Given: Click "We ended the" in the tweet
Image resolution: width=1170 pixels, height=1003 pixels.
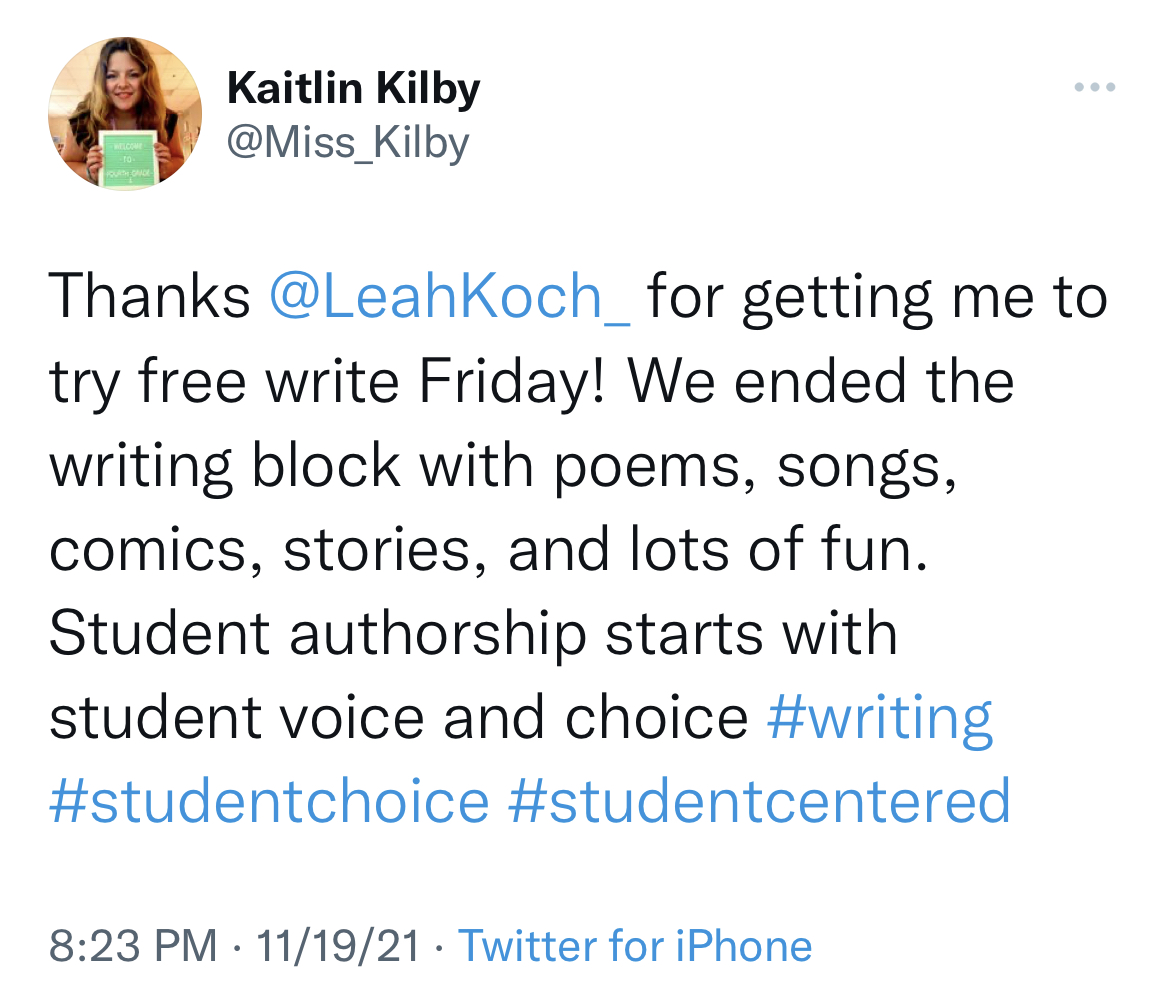Looking at the screenshot, I should tap(820, 381).
